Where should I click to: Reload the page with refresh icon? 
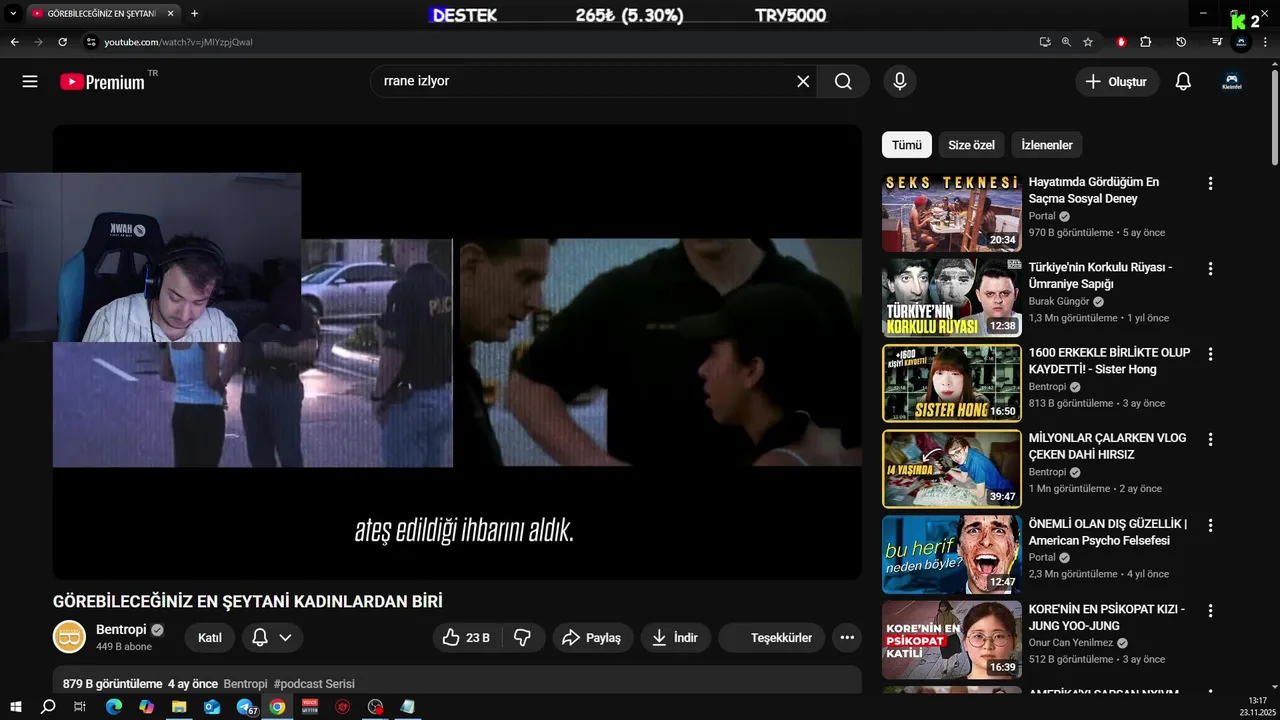pos(62,42)
